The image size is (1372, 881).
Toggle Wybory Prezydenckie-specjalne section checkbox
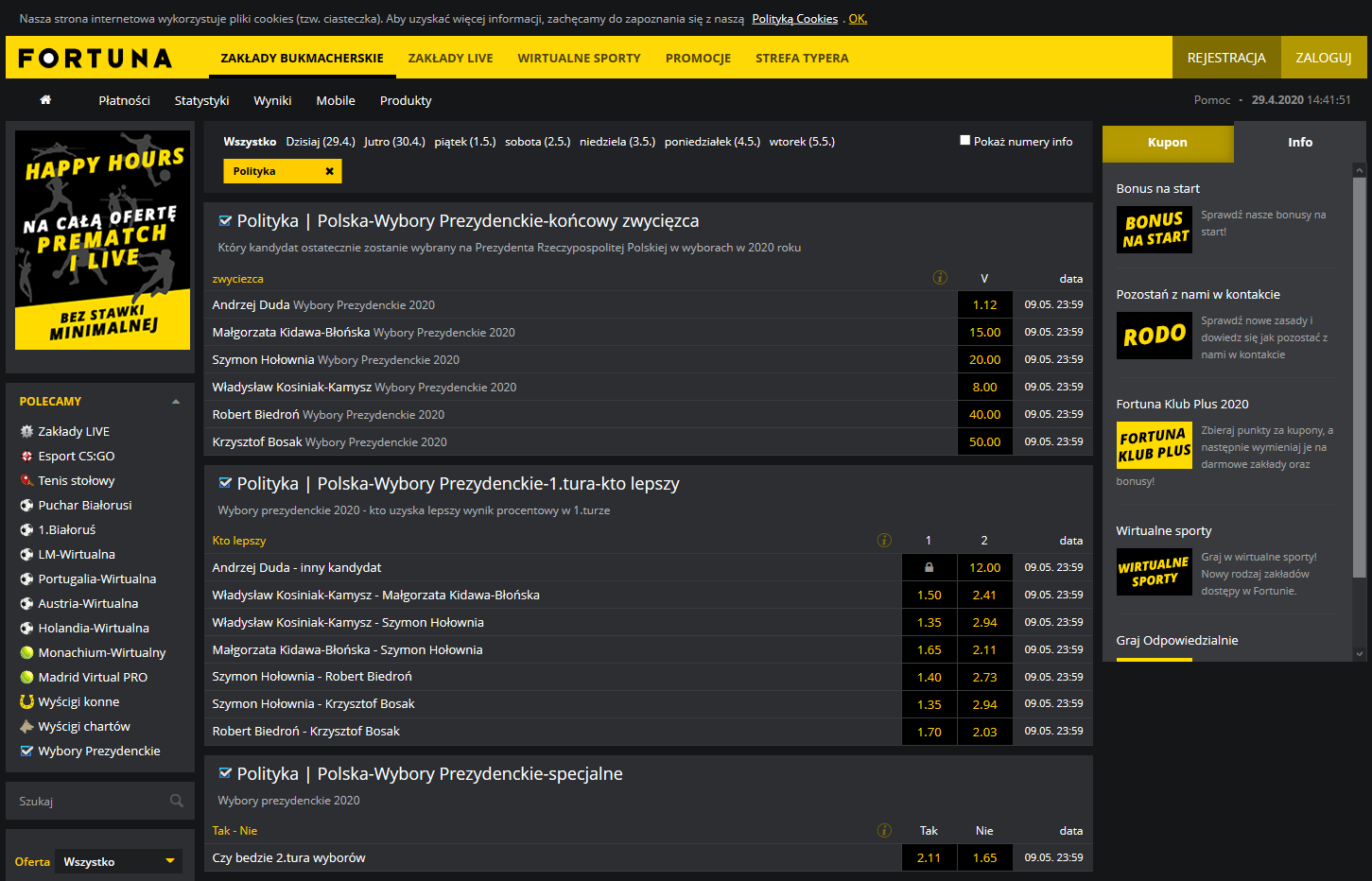click(225, 773)
